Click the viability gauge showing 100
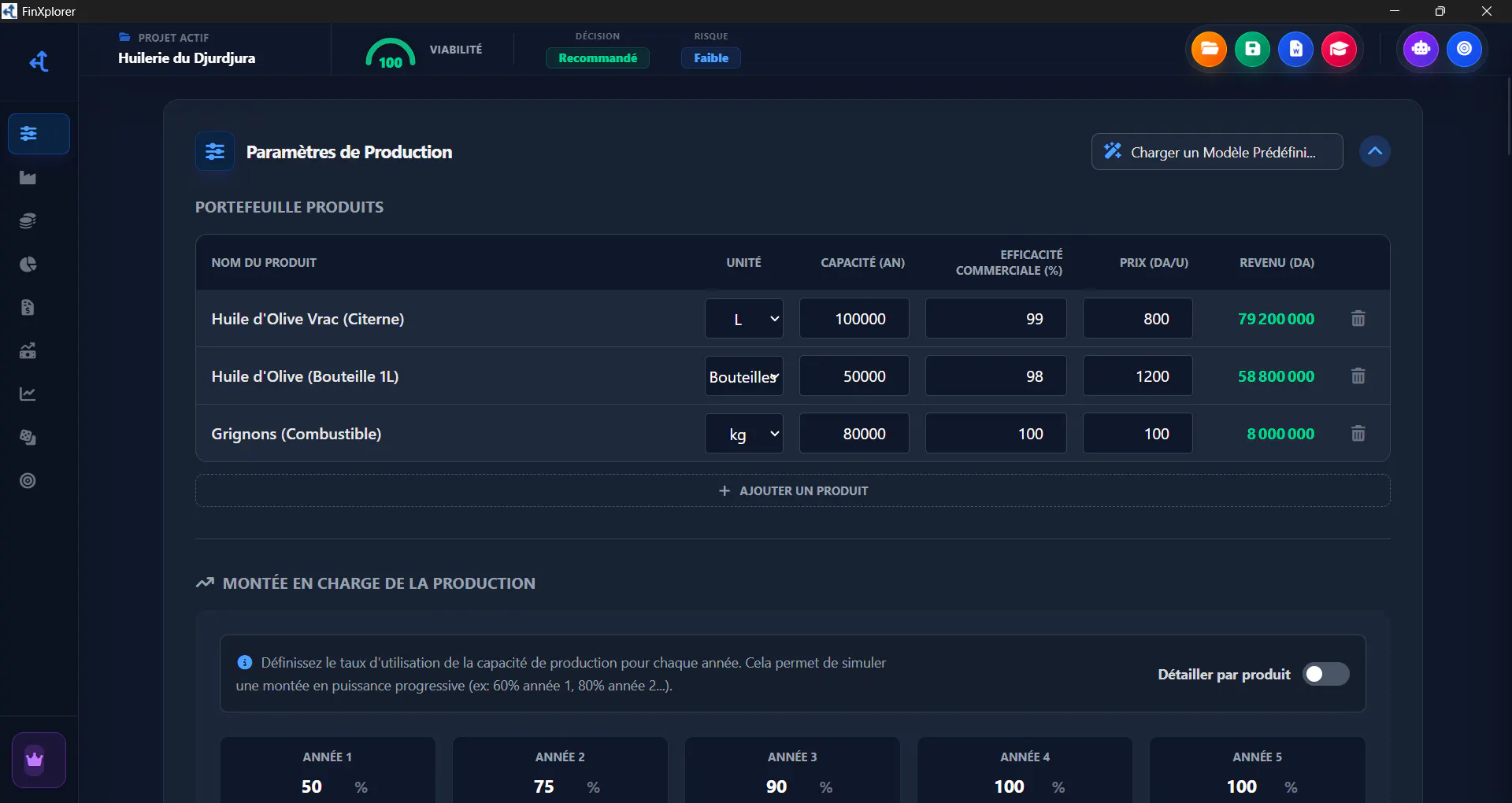 pos(391,54)
